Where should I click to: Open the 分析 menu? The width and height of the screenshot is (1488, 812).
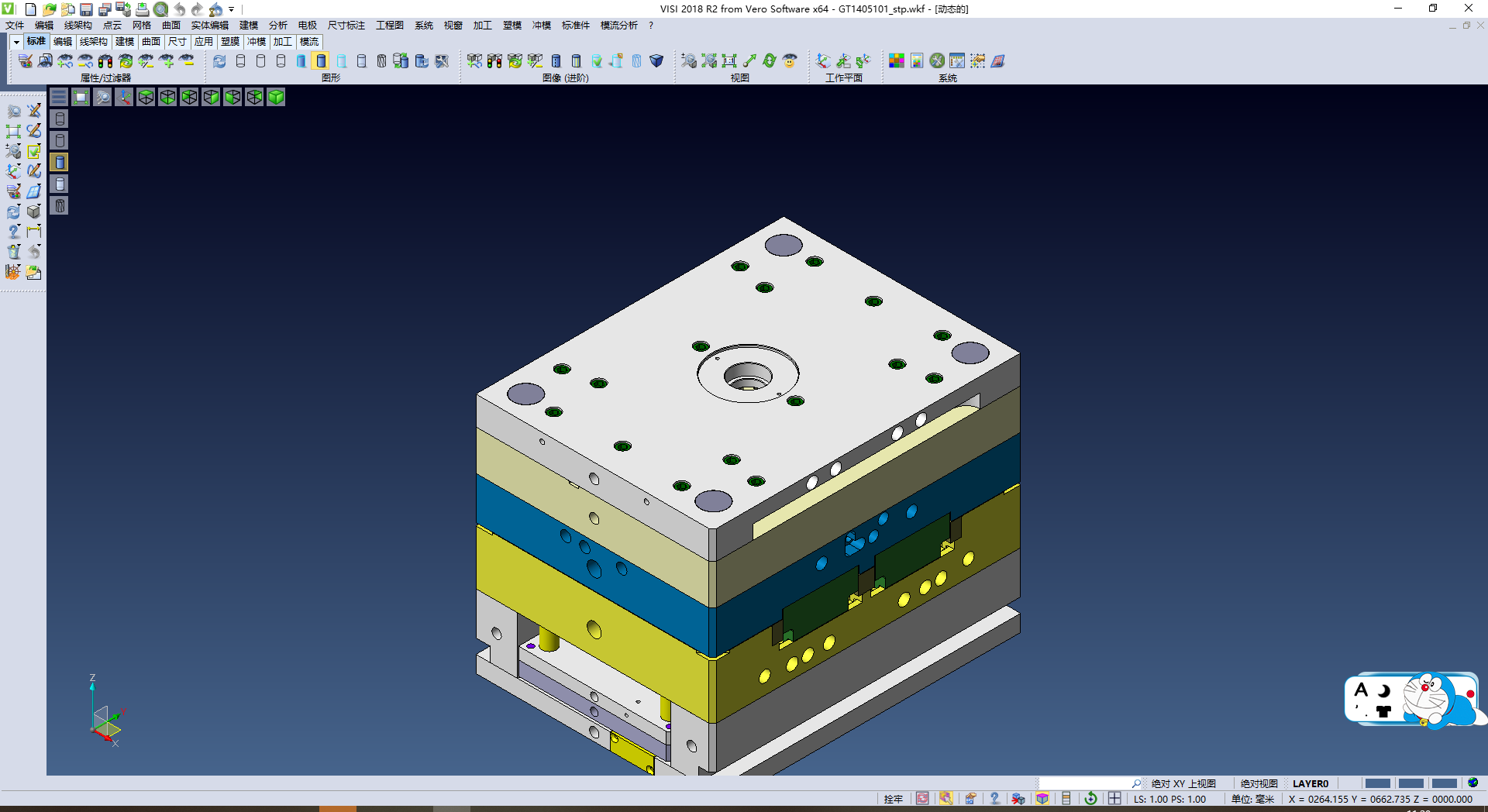277,26
